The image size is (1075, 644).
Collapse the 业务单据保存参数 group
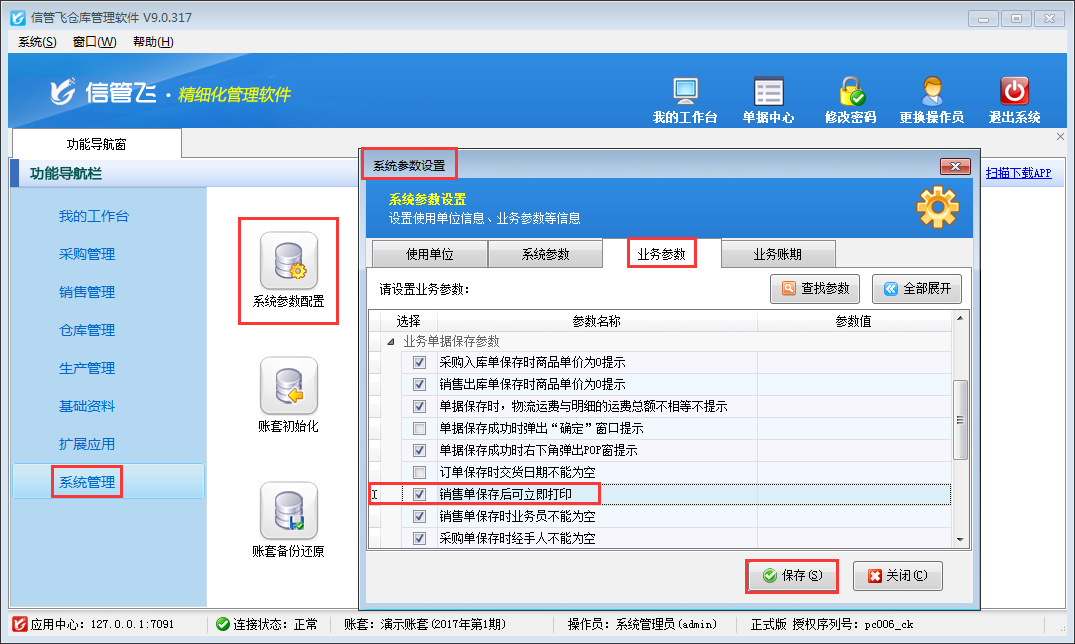click(x=391, y=341)
